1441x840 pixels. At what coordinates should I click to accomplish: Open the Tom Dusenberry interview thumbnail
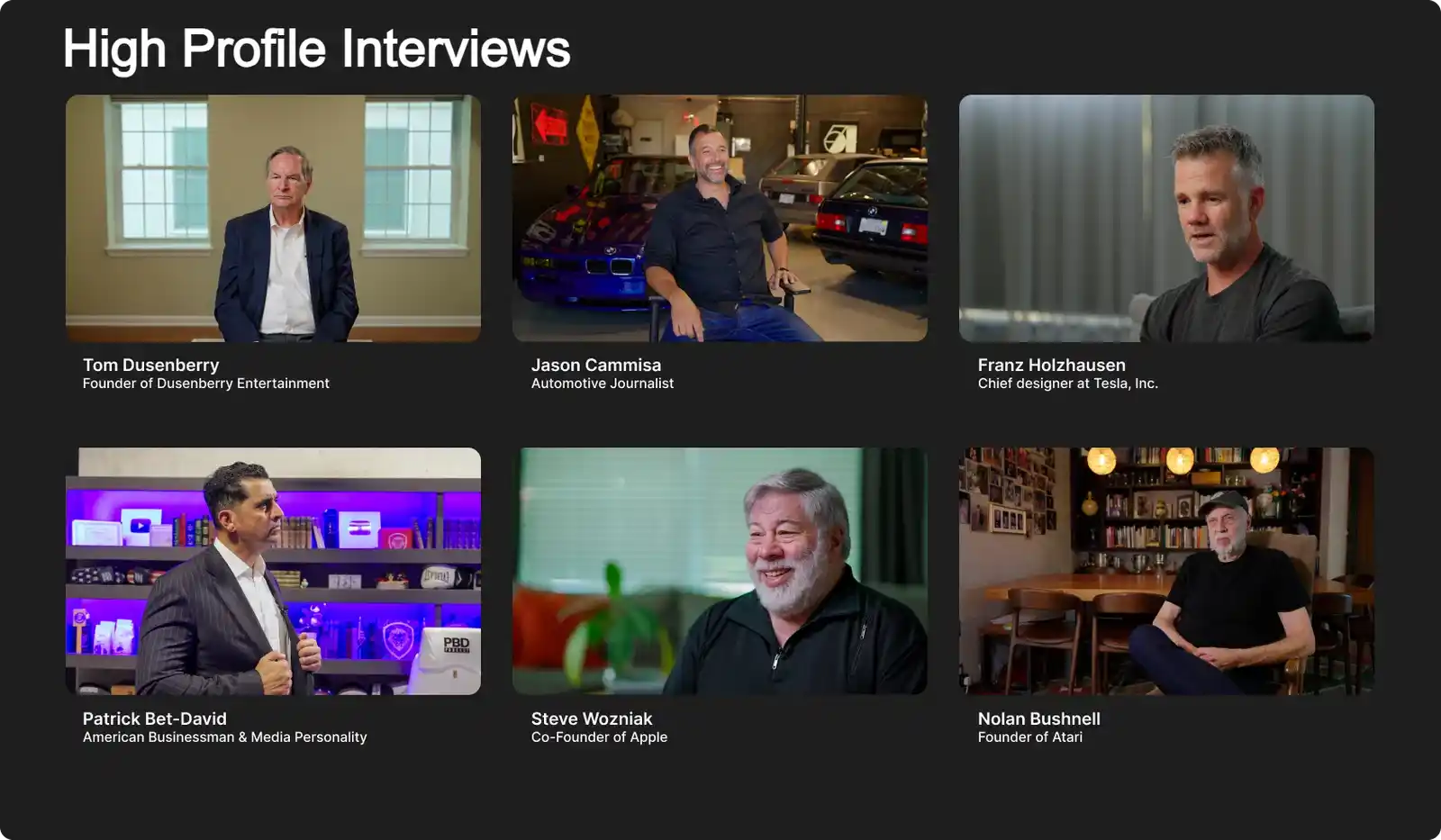coord(273,218)
